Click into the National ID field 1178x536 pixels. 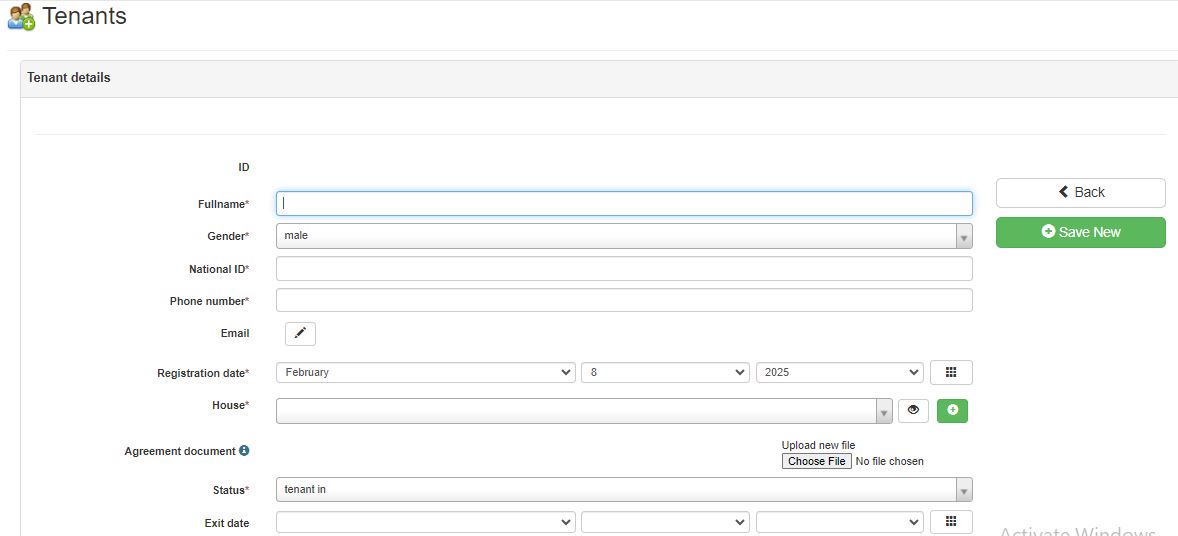[x=624, y=269]
